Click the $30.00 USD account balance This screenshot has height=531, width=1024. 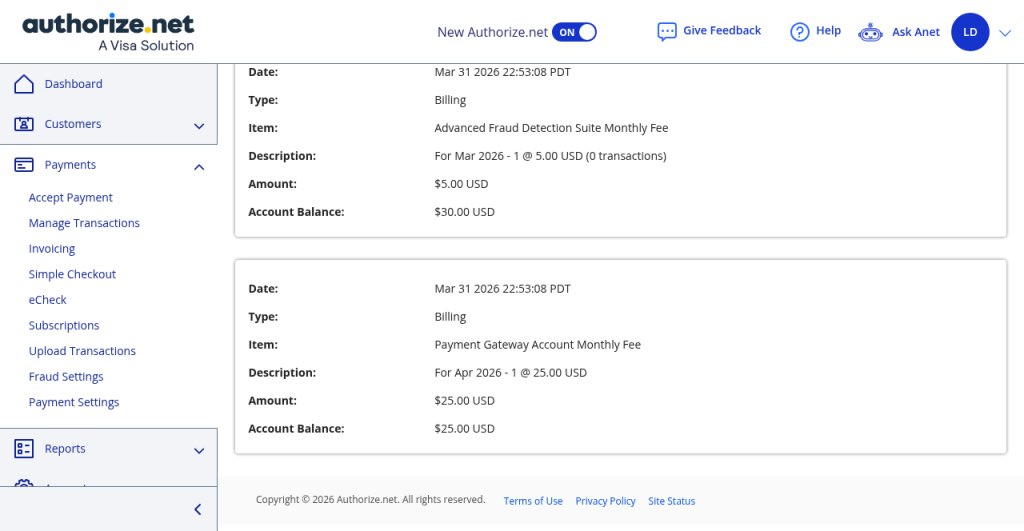coord(464,212)
